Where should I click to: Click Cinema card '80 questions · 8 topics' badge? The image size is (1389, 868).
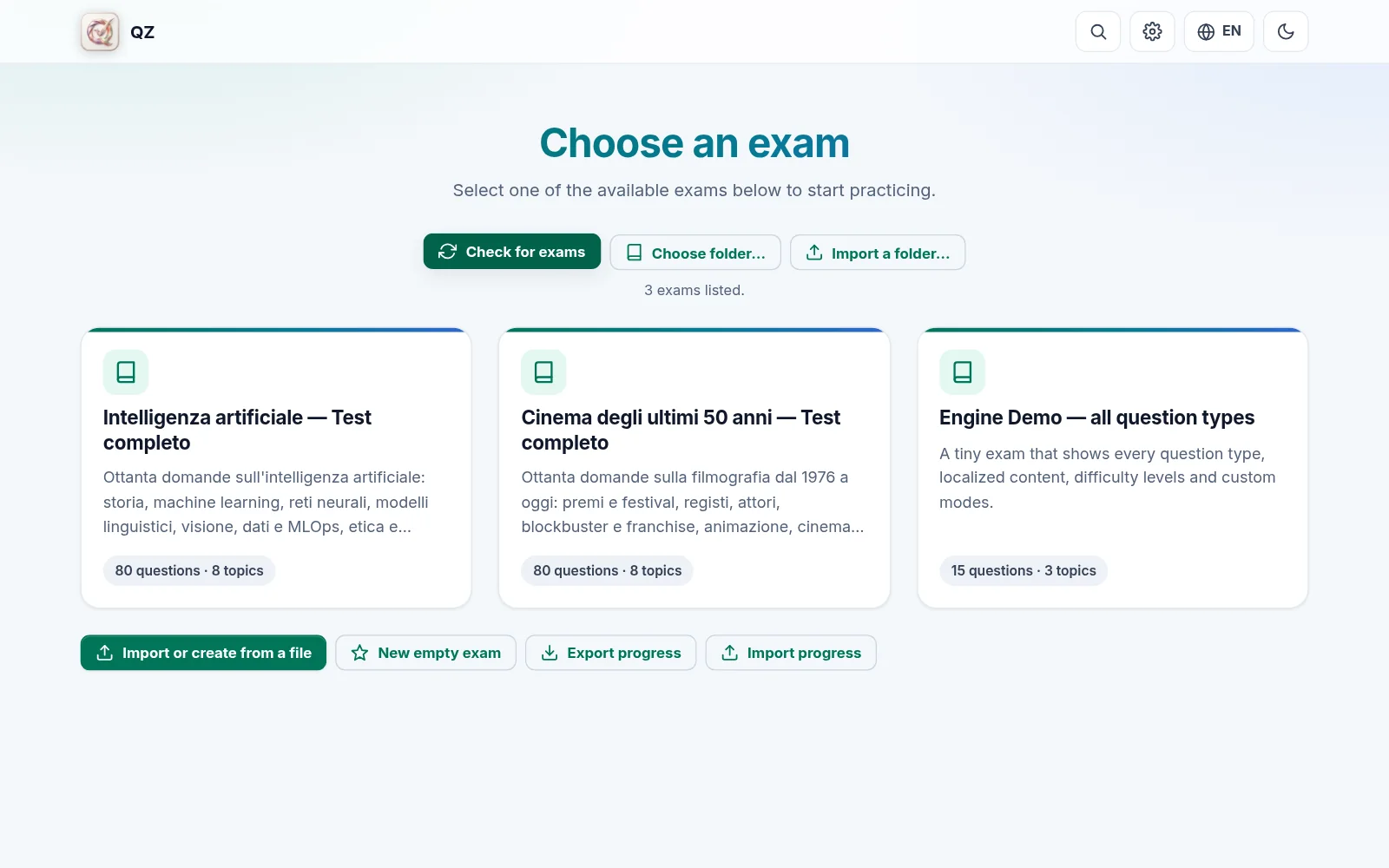[607, 570]
